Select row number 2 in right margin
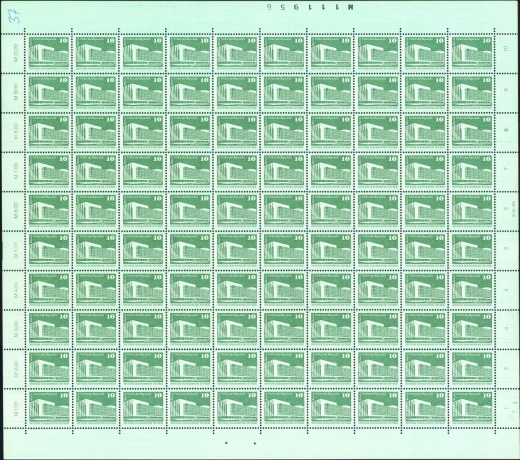Image resolution: width=520 pixels, height=460 pixels. tap(507, 369)
